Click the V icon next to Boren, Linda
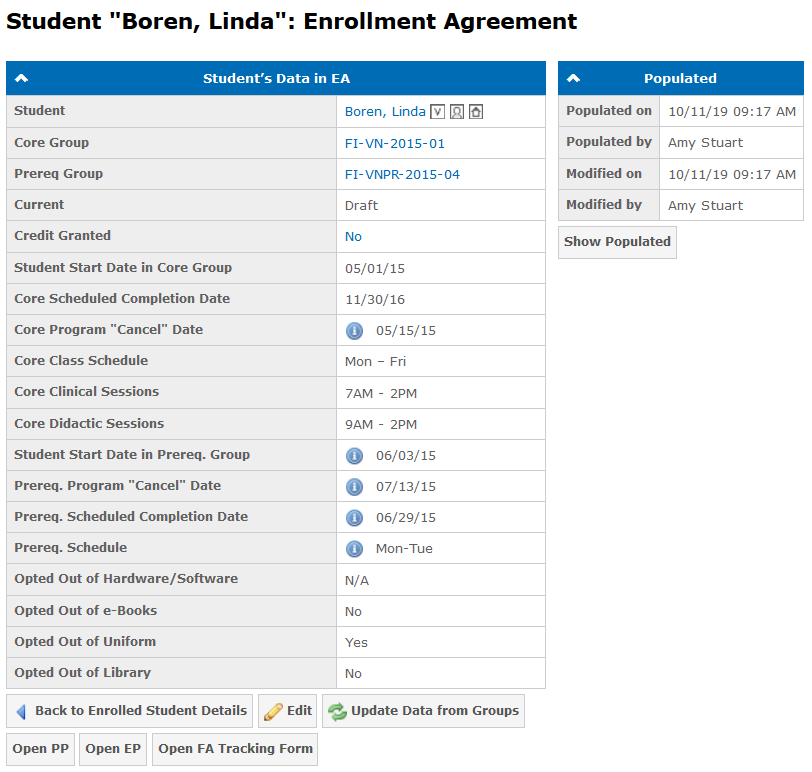This screenshot has width=812, height=772. 438,112
